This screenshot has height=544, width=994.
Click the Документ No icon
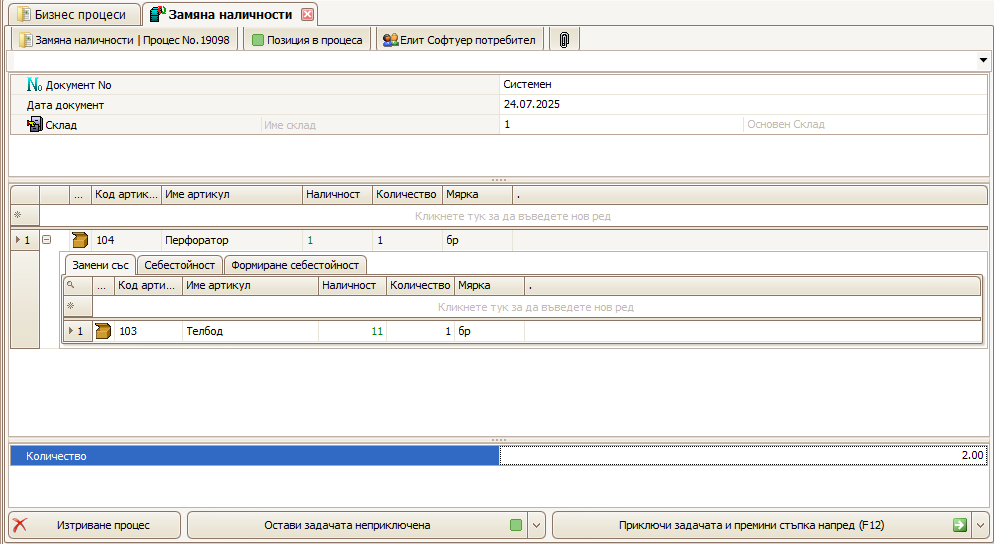(35, 85)
